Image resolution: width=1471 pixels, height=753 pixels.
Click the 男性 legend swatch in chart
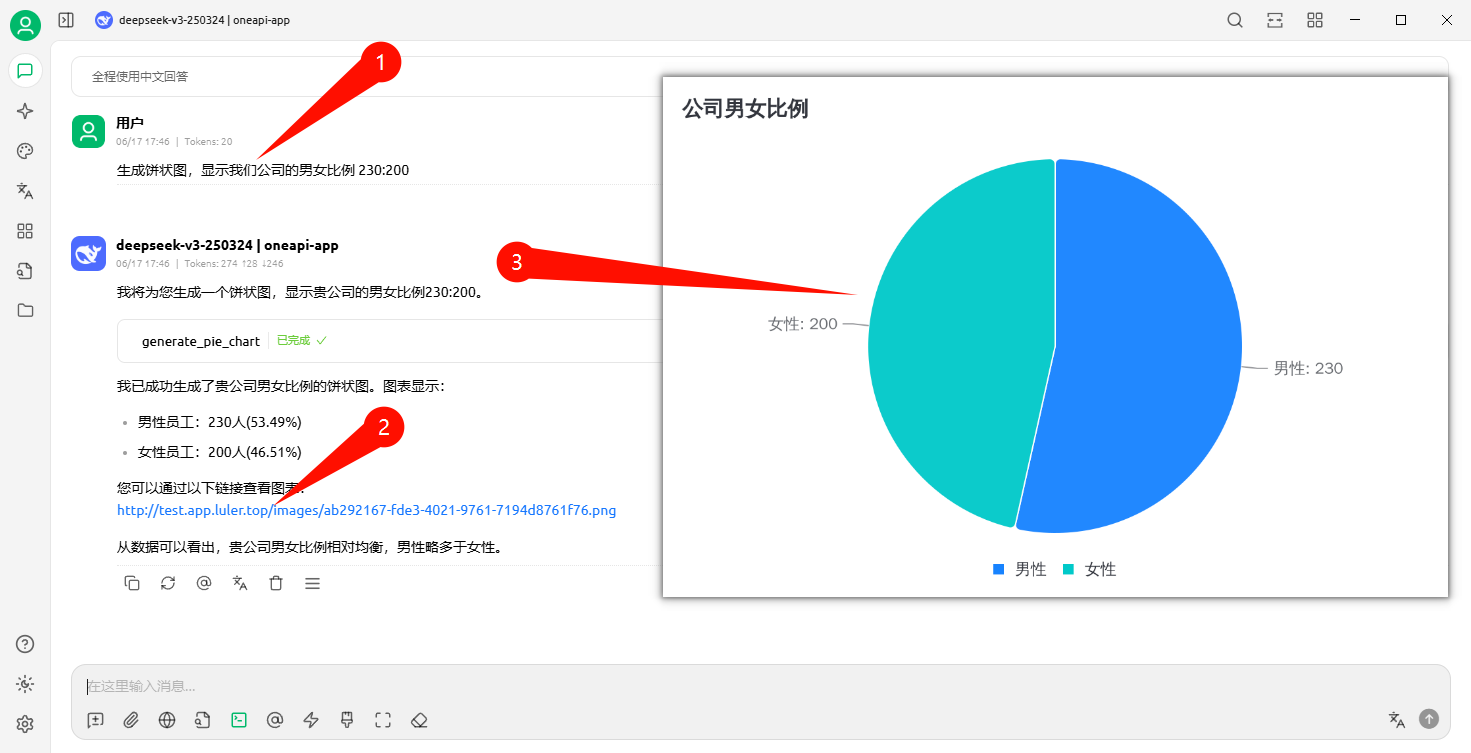pos(998,569)
